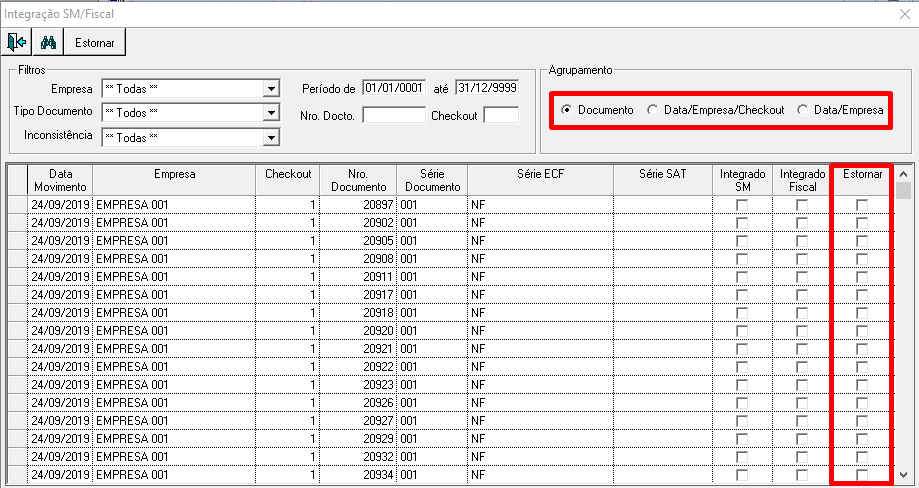
Task: Click the exit door icon in toolbar
Action: tap(17, 42)
